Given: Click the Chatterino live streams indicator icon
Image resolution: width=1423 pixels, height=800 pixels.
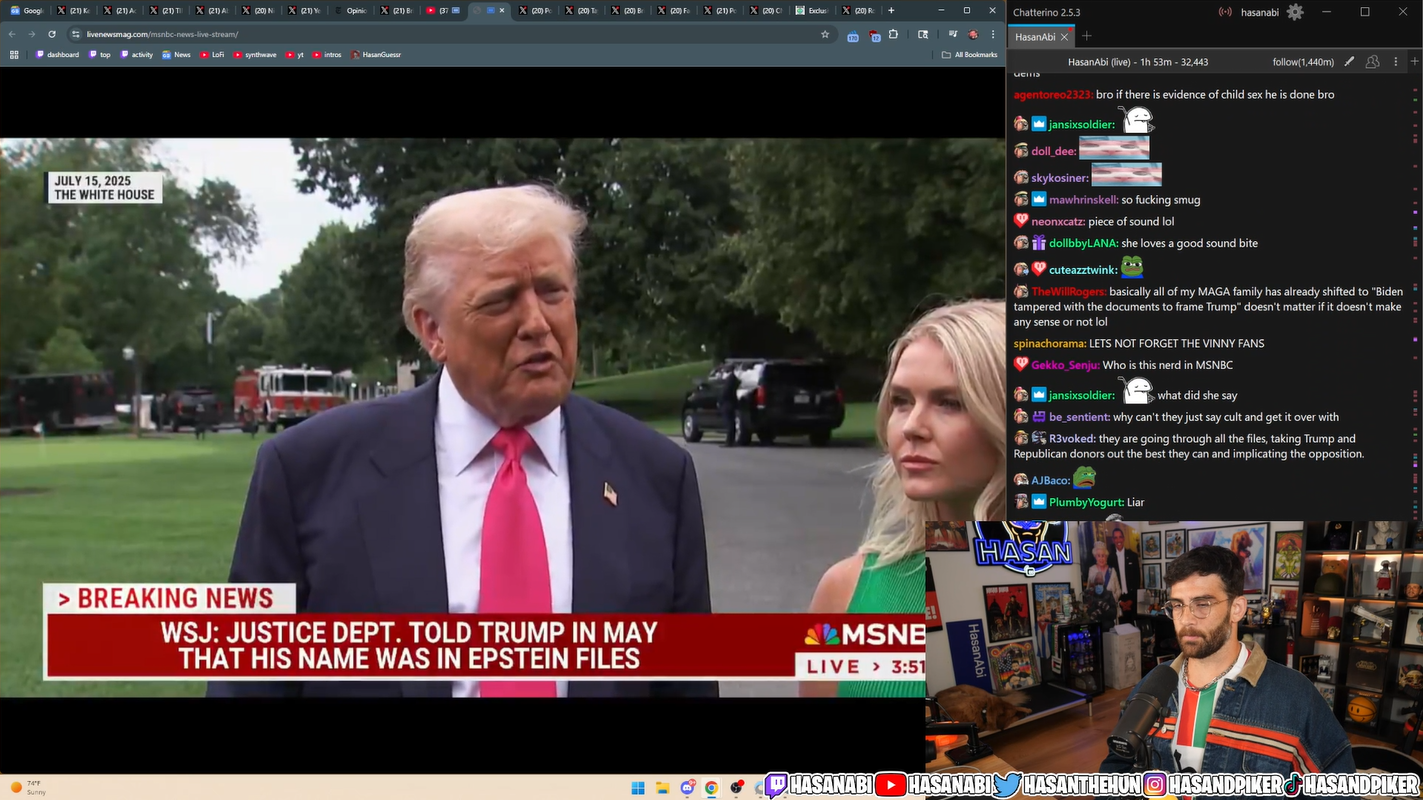Looking at the screenshot, I should click(x=1225, y=12).
